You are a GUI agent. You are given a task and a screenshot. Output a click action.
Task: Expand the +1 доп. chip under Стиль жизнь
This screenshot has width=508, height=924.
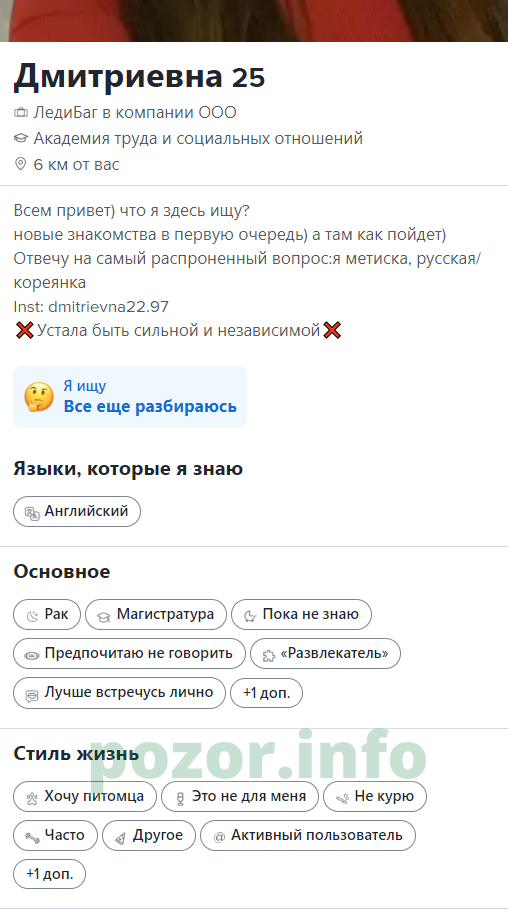[x=50, y=874]
